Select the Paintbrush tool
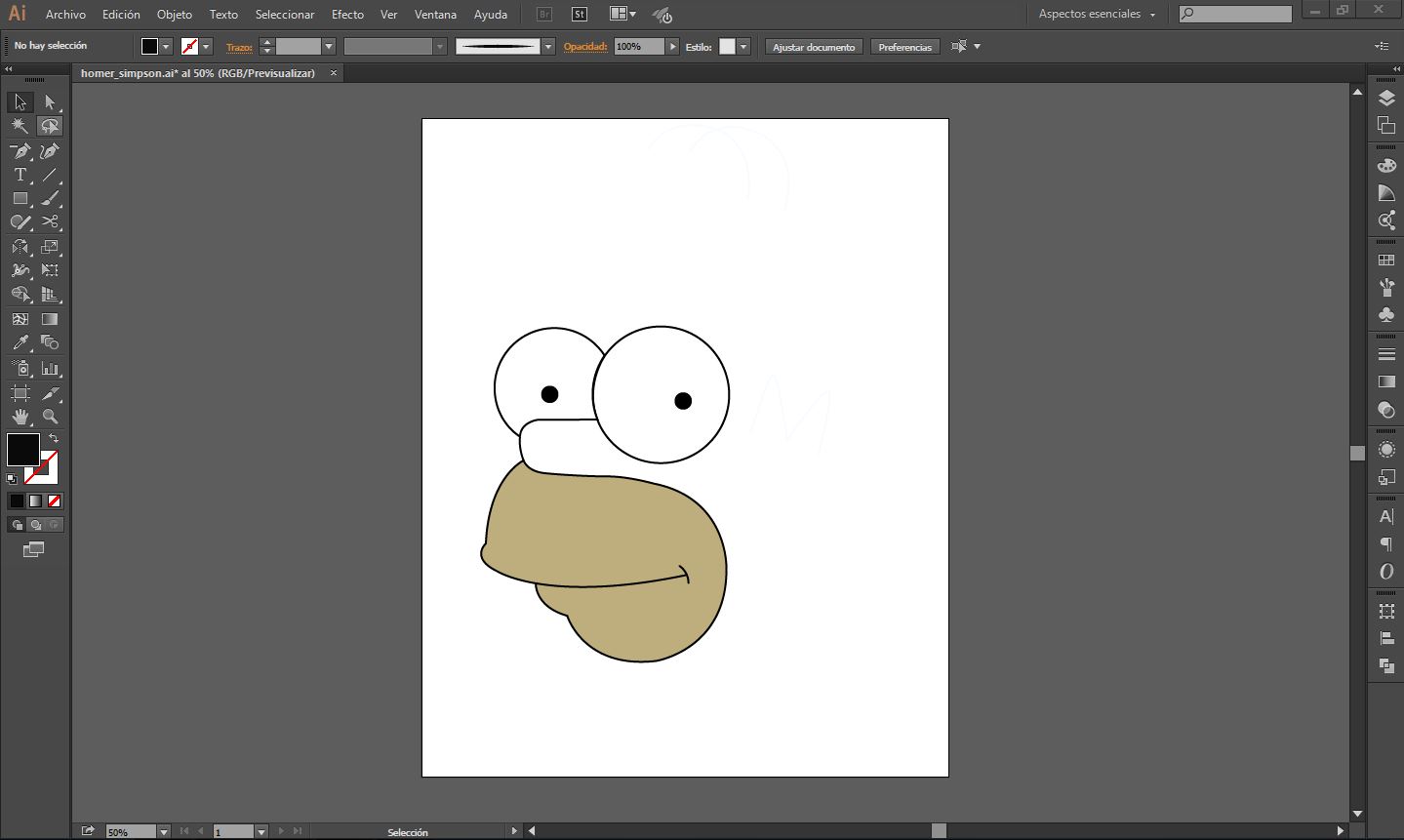1404x840 pixels. (x=50, y=198)
